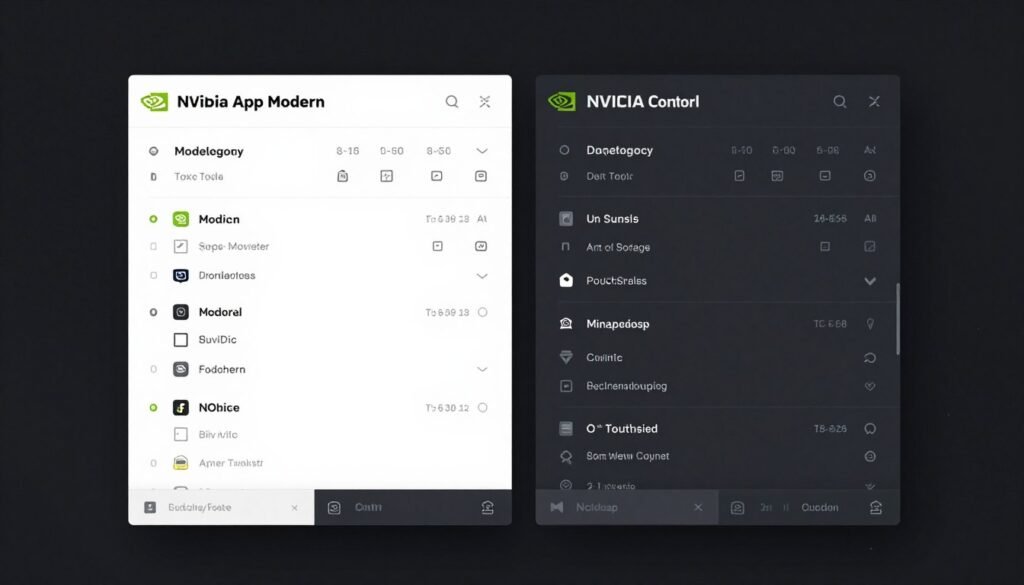
Task: Open search in the NVICIA Contorl panel
Action: (x=840, y=101)
